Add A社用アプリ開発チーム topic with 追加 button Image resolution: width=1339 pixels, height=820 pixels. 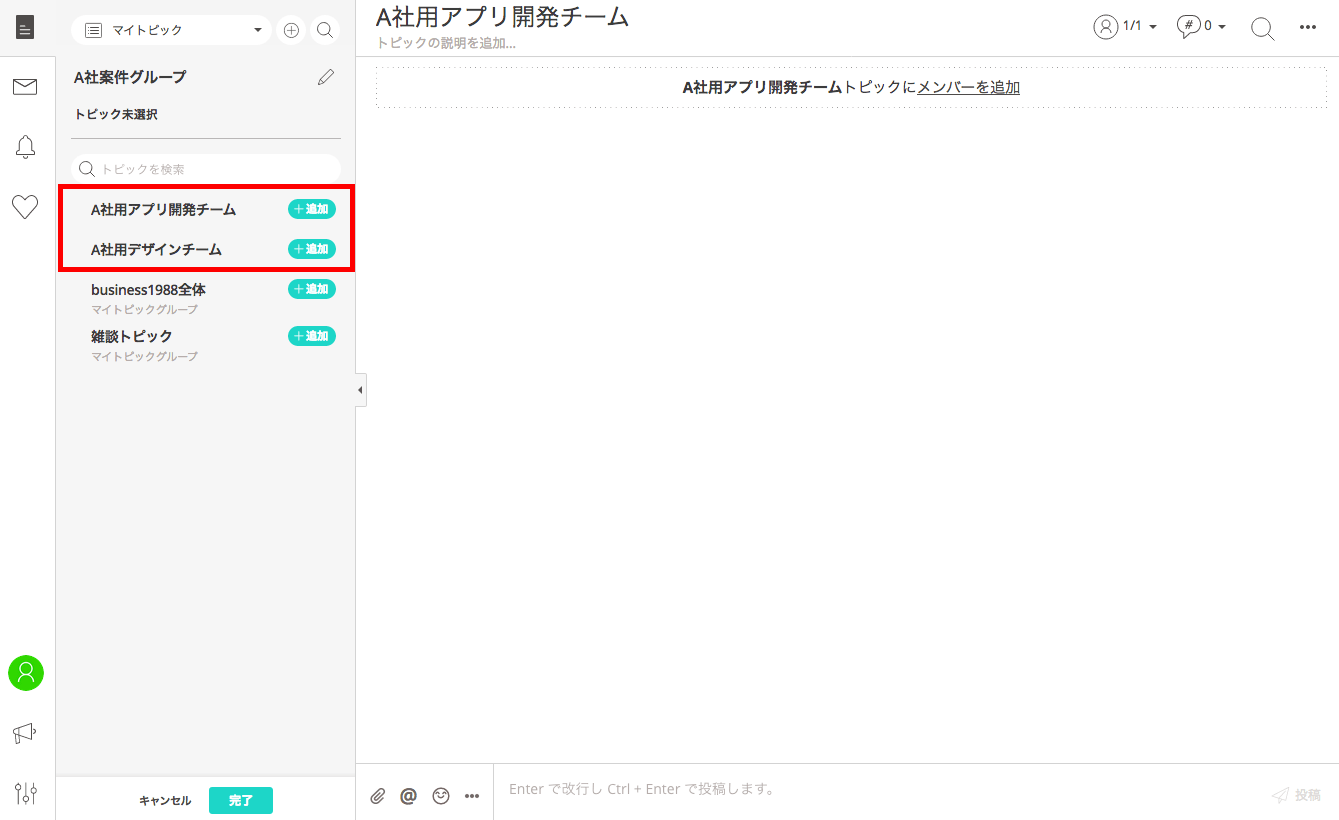312,209
